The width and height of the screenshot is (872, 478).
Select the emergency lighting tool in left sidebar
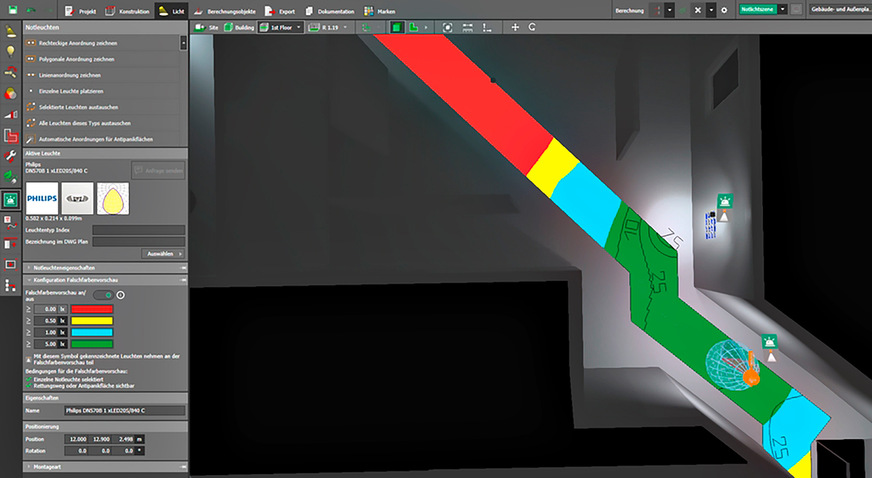pyautogui.click(x=11, y=198)
